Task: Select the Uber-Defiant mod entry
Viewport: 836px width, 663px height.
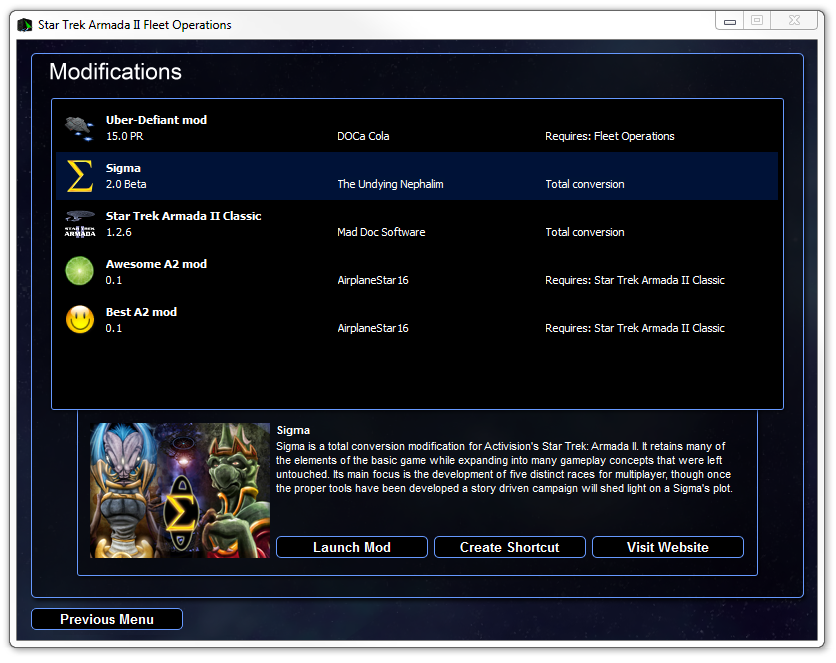Action: click(x=417, y=128)
